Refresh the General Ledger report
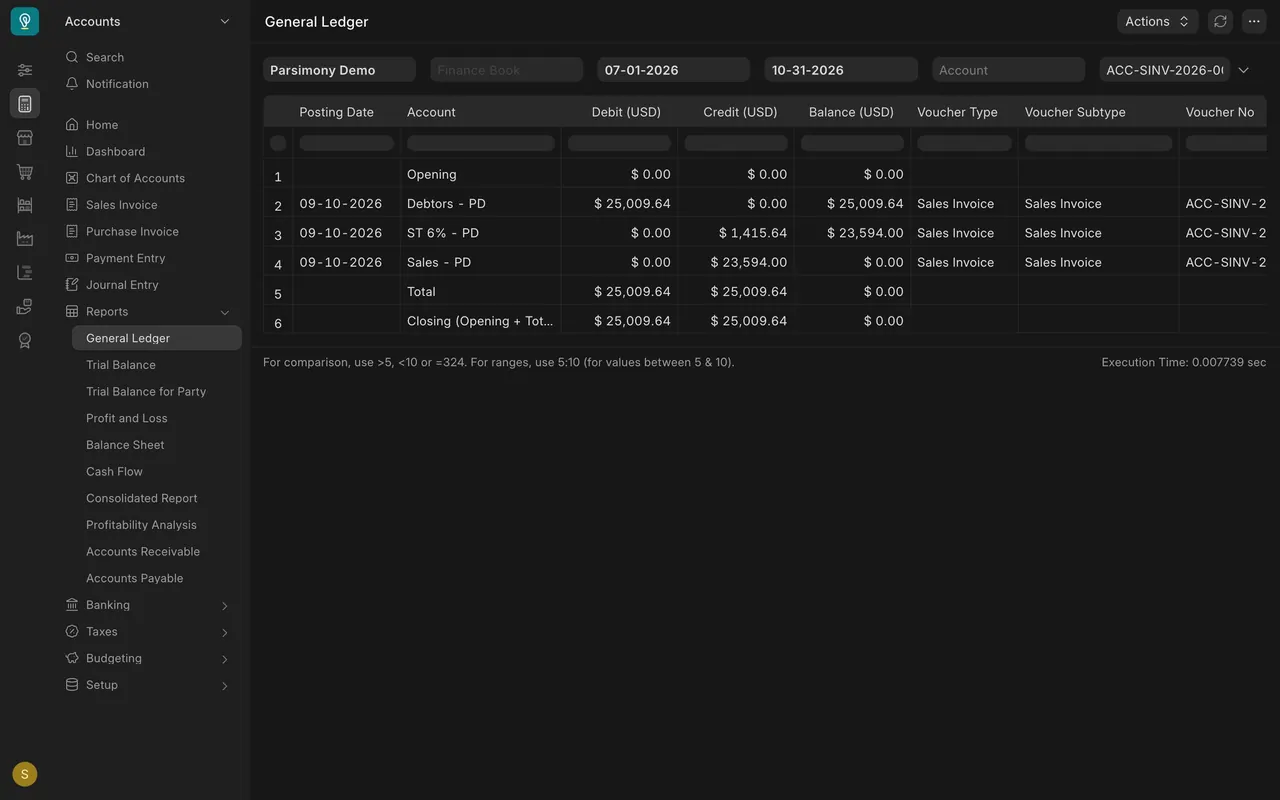 (1220, 21)
